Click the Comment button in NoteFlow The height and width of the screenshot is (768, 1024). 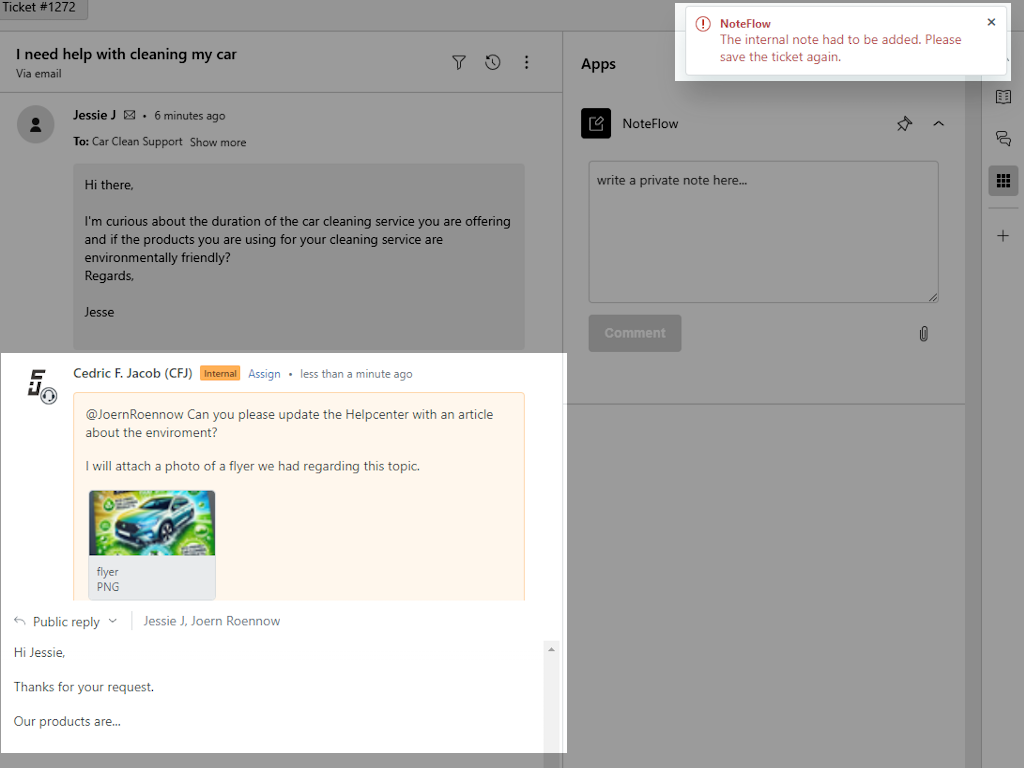[634, 333]
